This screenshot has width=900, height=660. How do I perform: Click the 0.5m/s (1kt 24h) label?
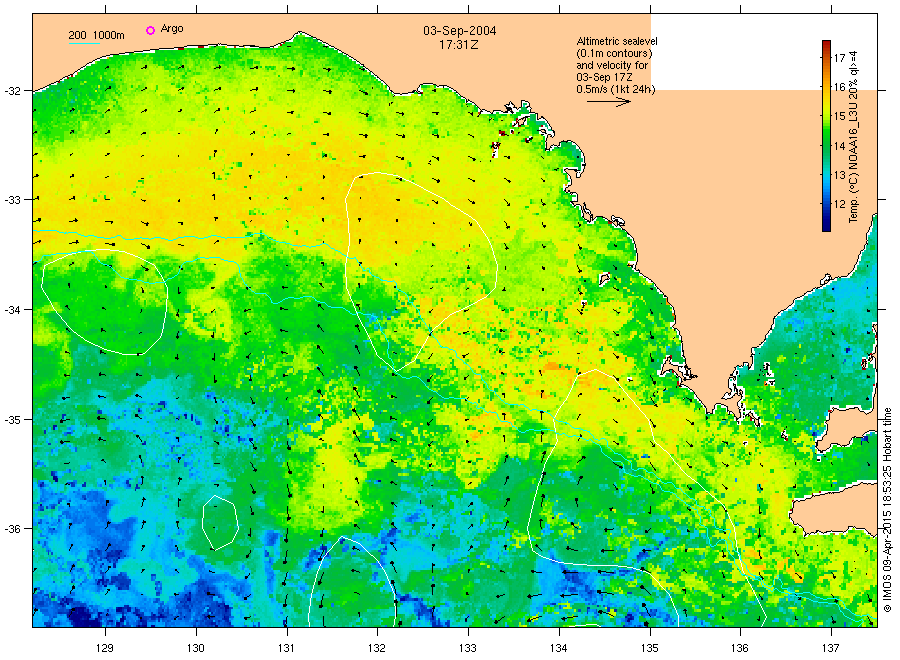(615, 90)
